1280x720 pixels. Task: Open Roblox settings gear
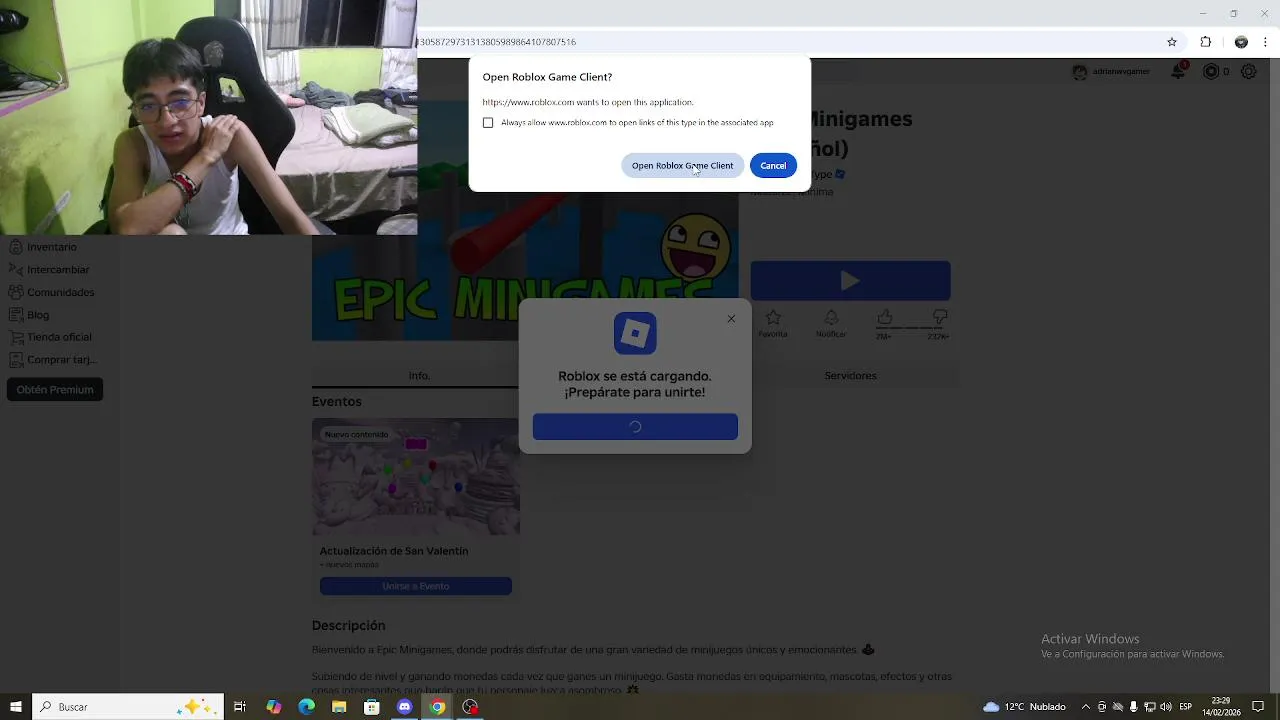tap(1248, 72)
